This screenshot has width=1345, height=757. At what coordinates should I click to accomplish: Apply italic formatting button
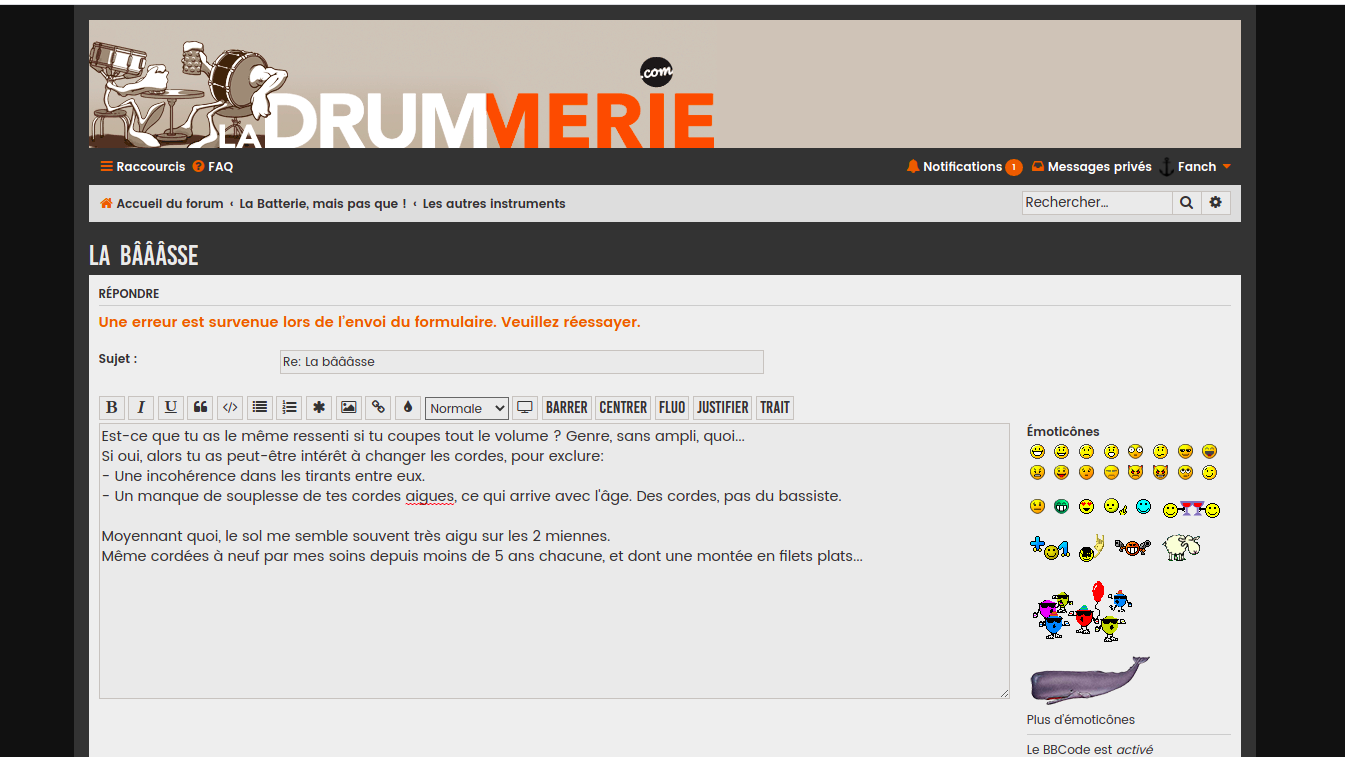click(x=141, y=408)
